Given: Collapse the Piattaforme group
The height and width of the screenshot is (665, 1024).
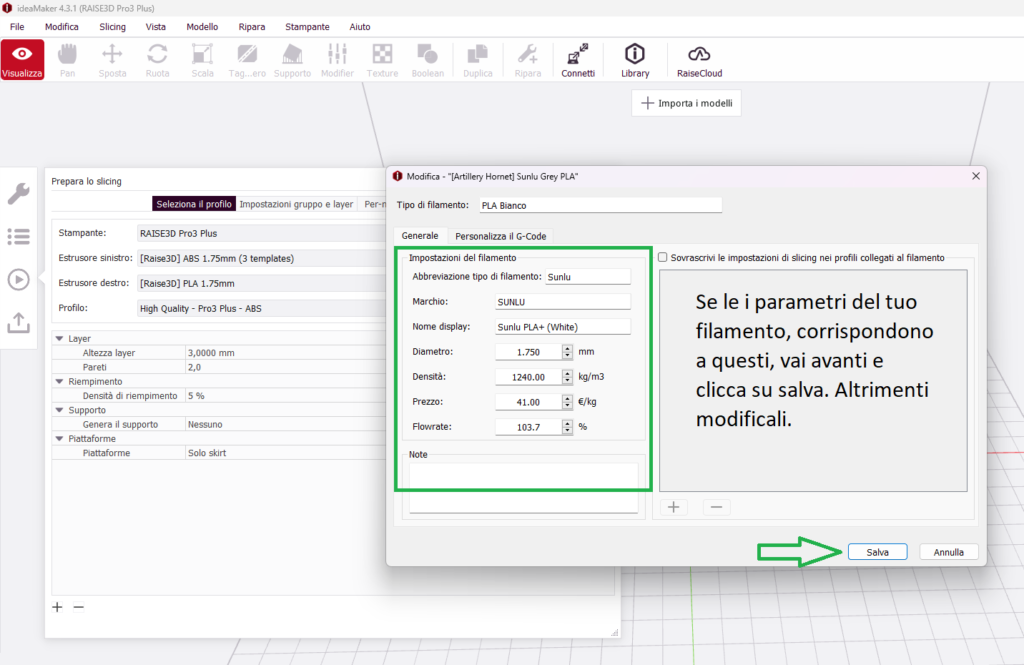Looking at the screenshot, I should click(x=59, y=439).
